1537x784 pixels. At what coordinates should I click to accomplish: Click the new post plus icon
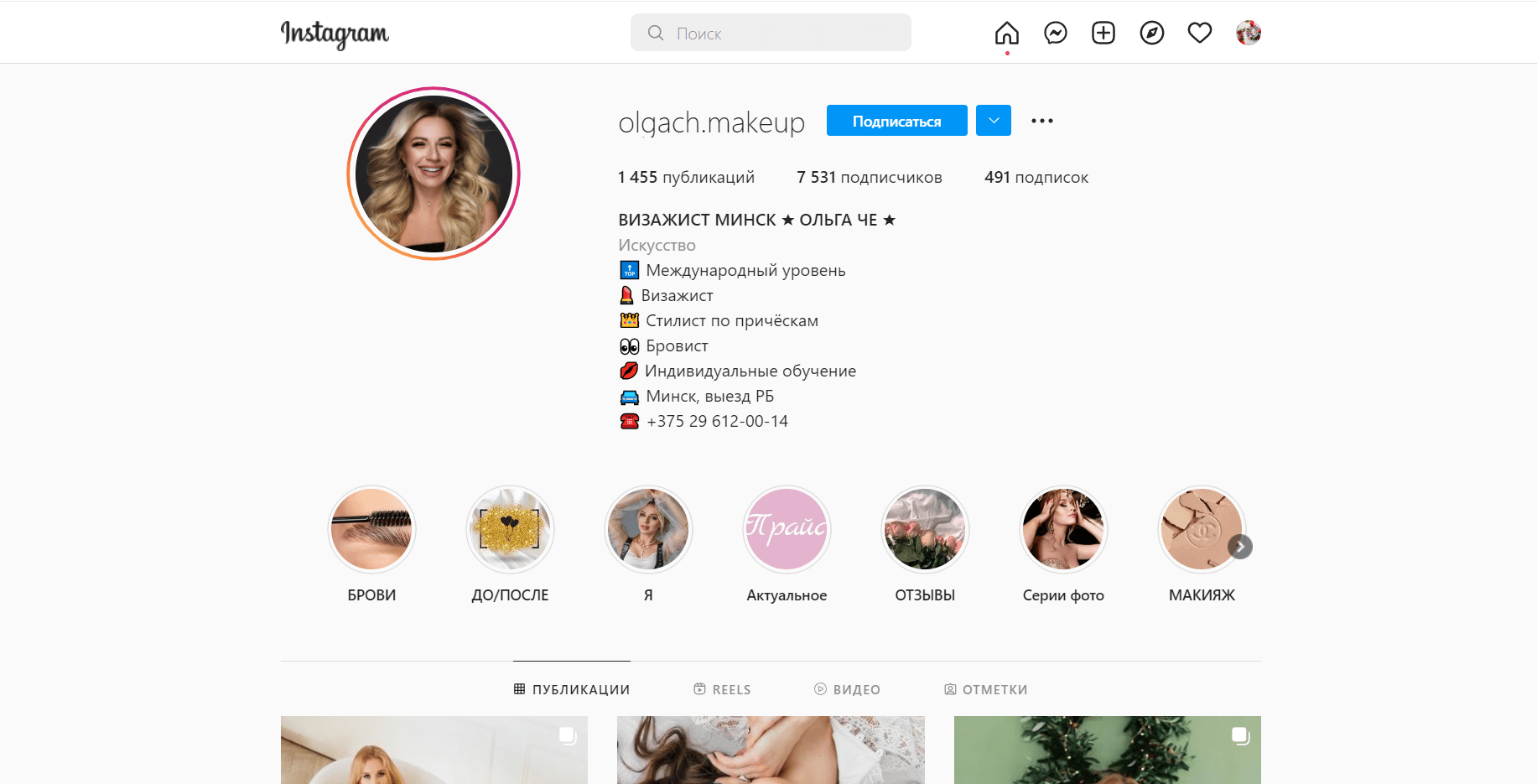1103,33
